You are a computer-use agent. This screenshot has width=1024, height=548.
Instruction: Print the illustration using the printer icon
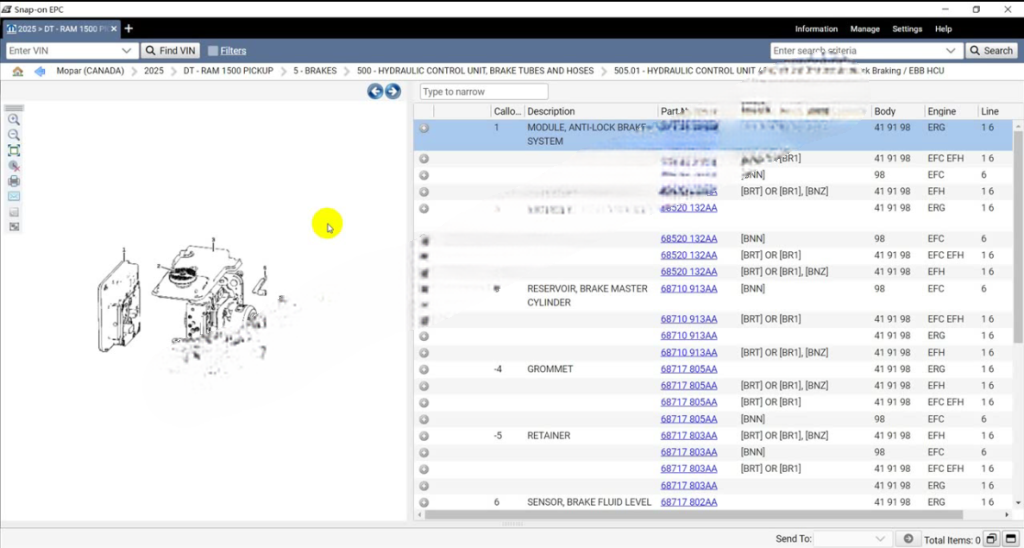coord(14,181)
